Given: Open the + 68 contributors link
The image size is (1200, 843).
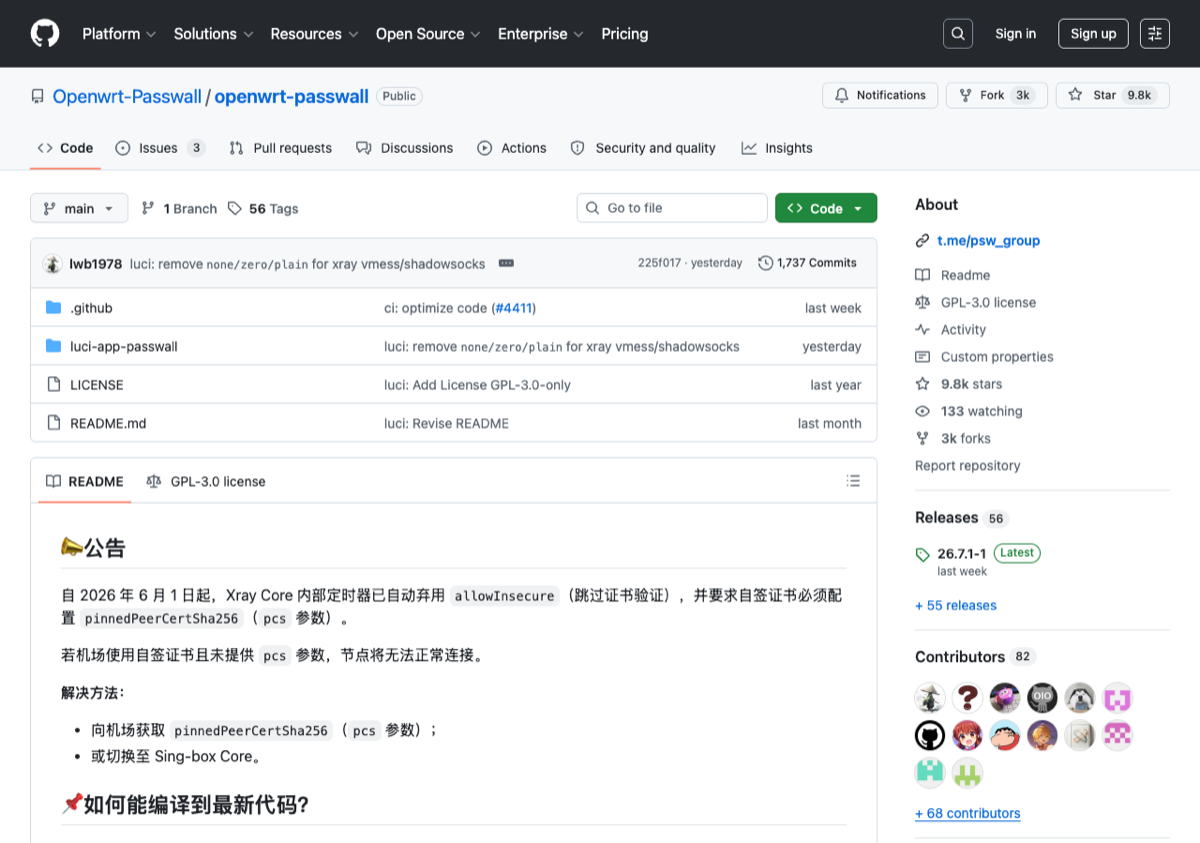Looking at the screenshot, I should 968,813.
